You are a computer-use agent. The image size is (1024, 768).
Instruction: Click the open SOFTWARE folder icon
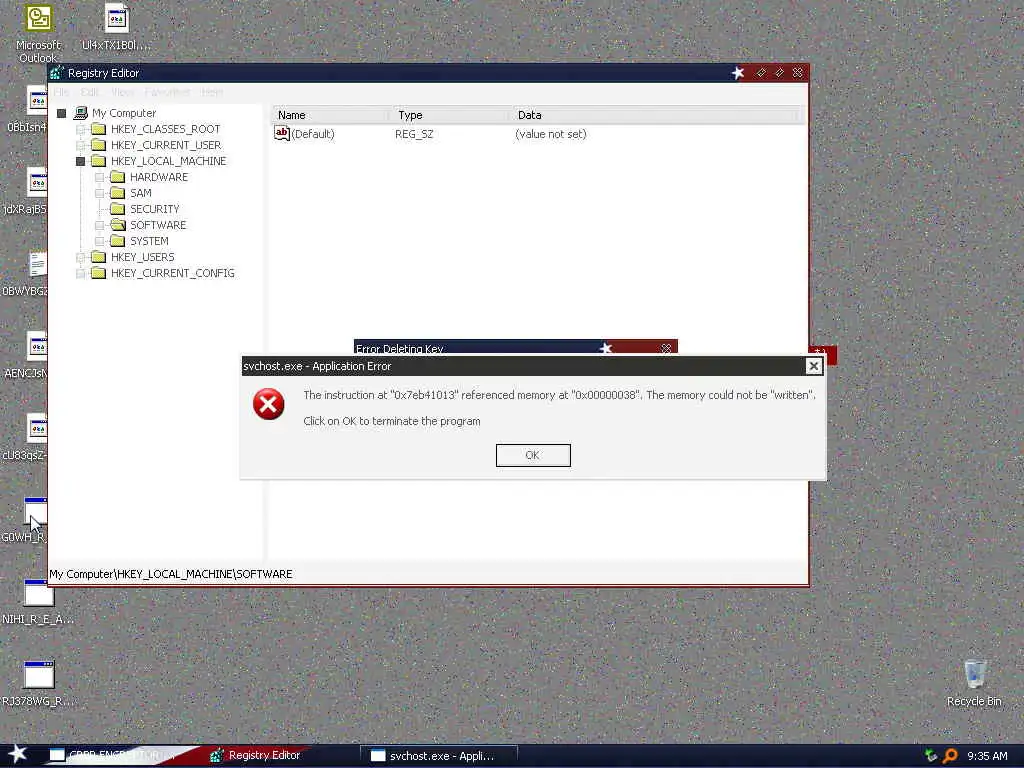[x=118, y=225]
